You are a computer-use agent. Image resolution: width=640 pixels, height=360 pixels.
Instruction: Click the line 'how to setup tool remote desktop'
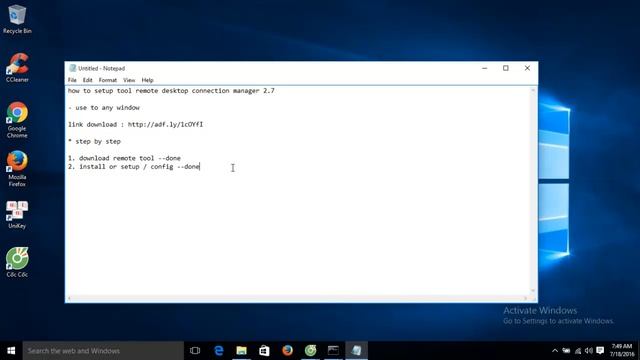pos(171,91)
